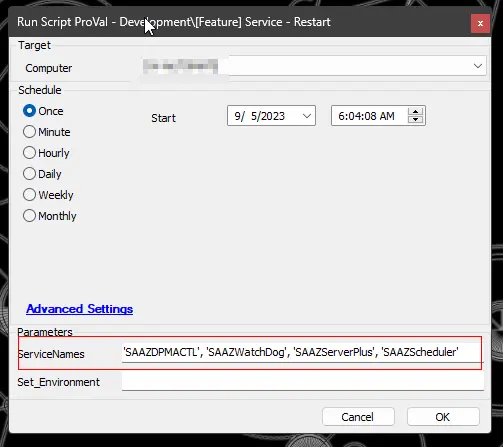Click the Computer target selection field
The height and width of the screenshot is (447, 503).
314,66
